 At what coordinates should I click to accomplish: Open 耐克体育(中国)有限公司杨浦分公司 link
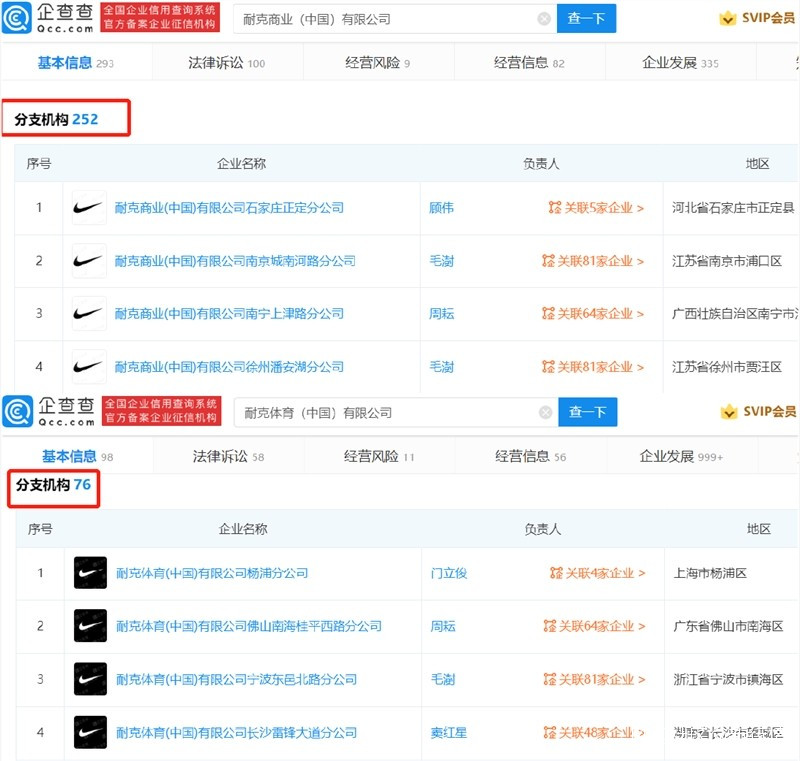pyautogui.click(x=212, y=573)
